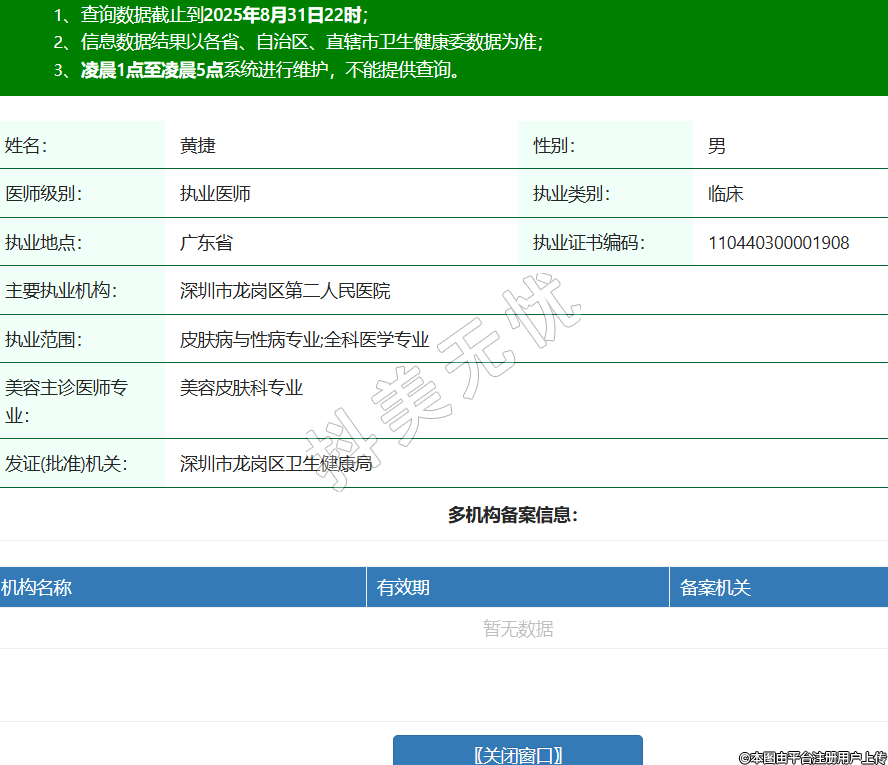Click the 美容皮肤科专业 value
This screenshot has height=765, width=888.
pyautogui.click(x=241, y=388)
